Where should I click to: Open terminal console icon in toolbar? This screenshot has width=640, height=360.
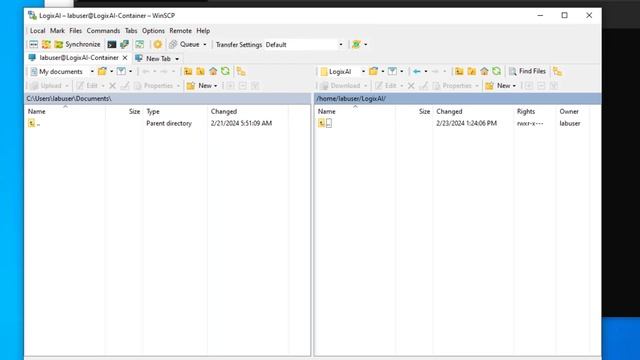111,44
